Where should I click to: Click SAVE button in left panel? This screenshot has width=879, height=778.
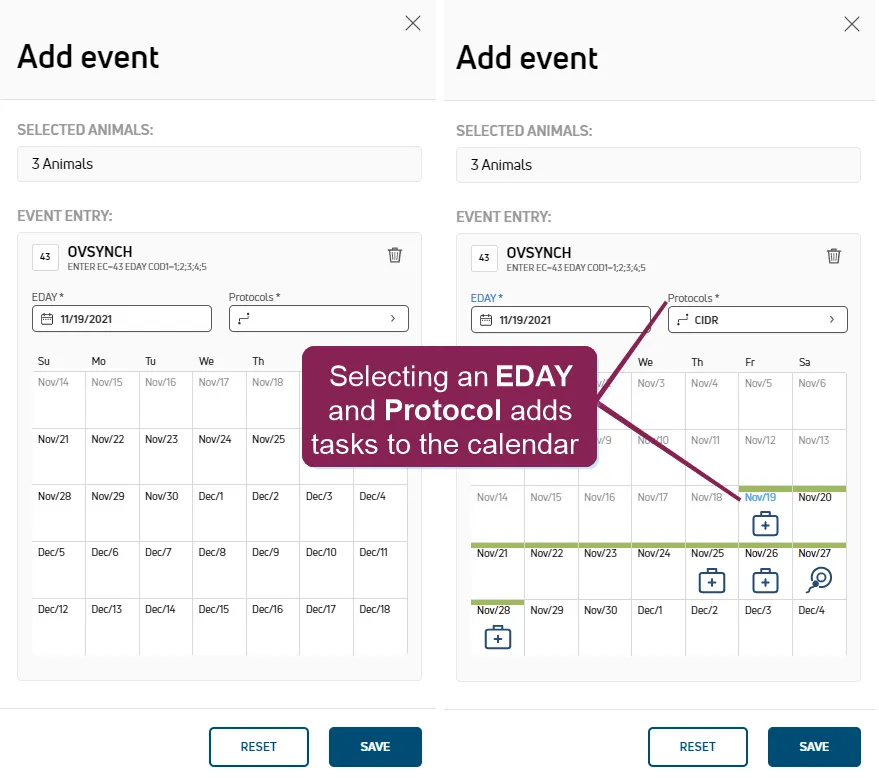pos(375,747)
